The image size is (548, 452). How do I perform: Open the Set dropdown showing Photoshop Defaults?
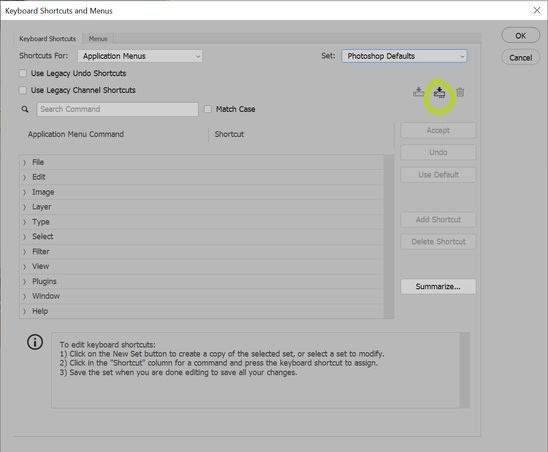point(404,56)
